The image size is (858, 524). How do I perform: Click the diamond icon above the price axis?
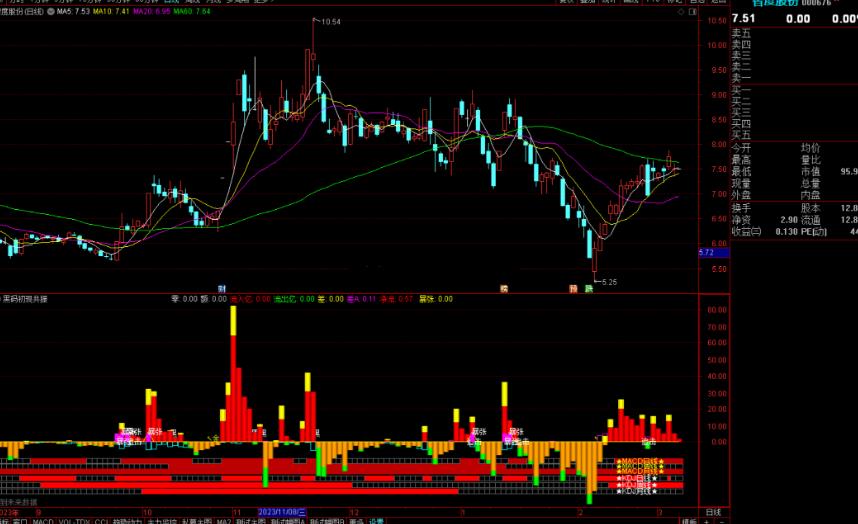pos(681,11)
